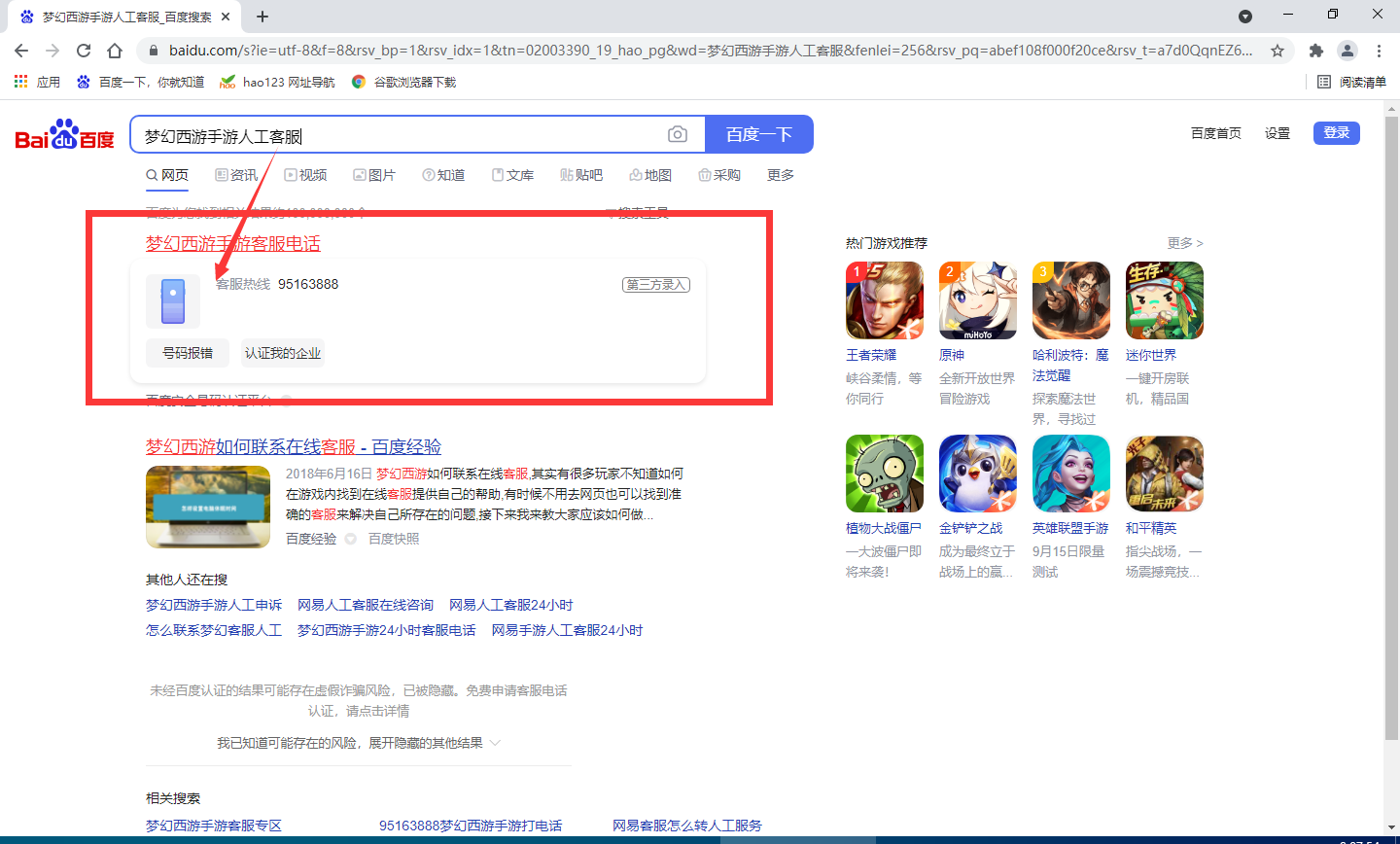Open 百度快照 cached link

tap(394, 539)
